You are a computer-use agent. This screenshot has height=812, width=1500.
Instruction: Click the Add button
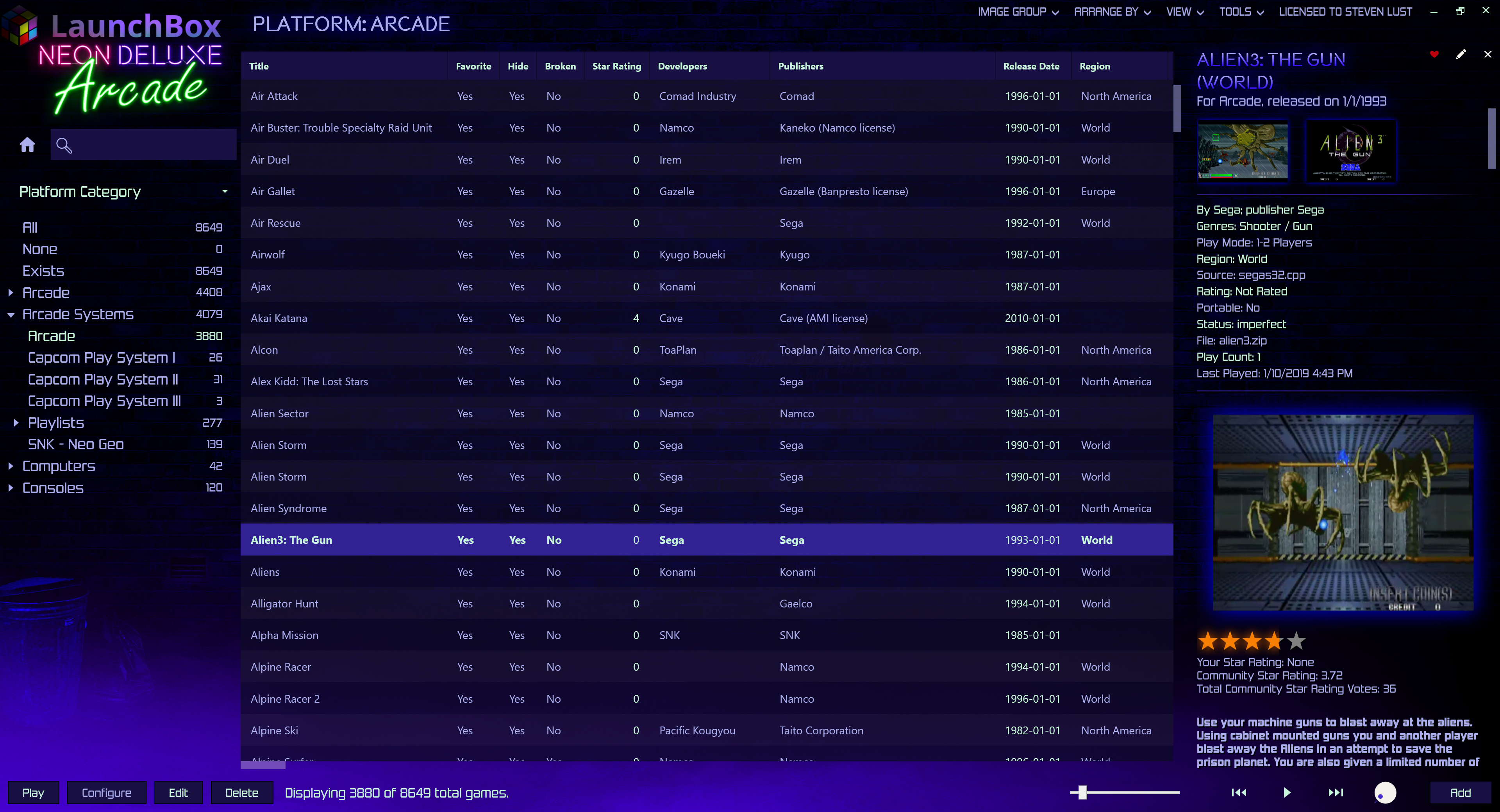pyautogui.click(x=1461, y=792)
